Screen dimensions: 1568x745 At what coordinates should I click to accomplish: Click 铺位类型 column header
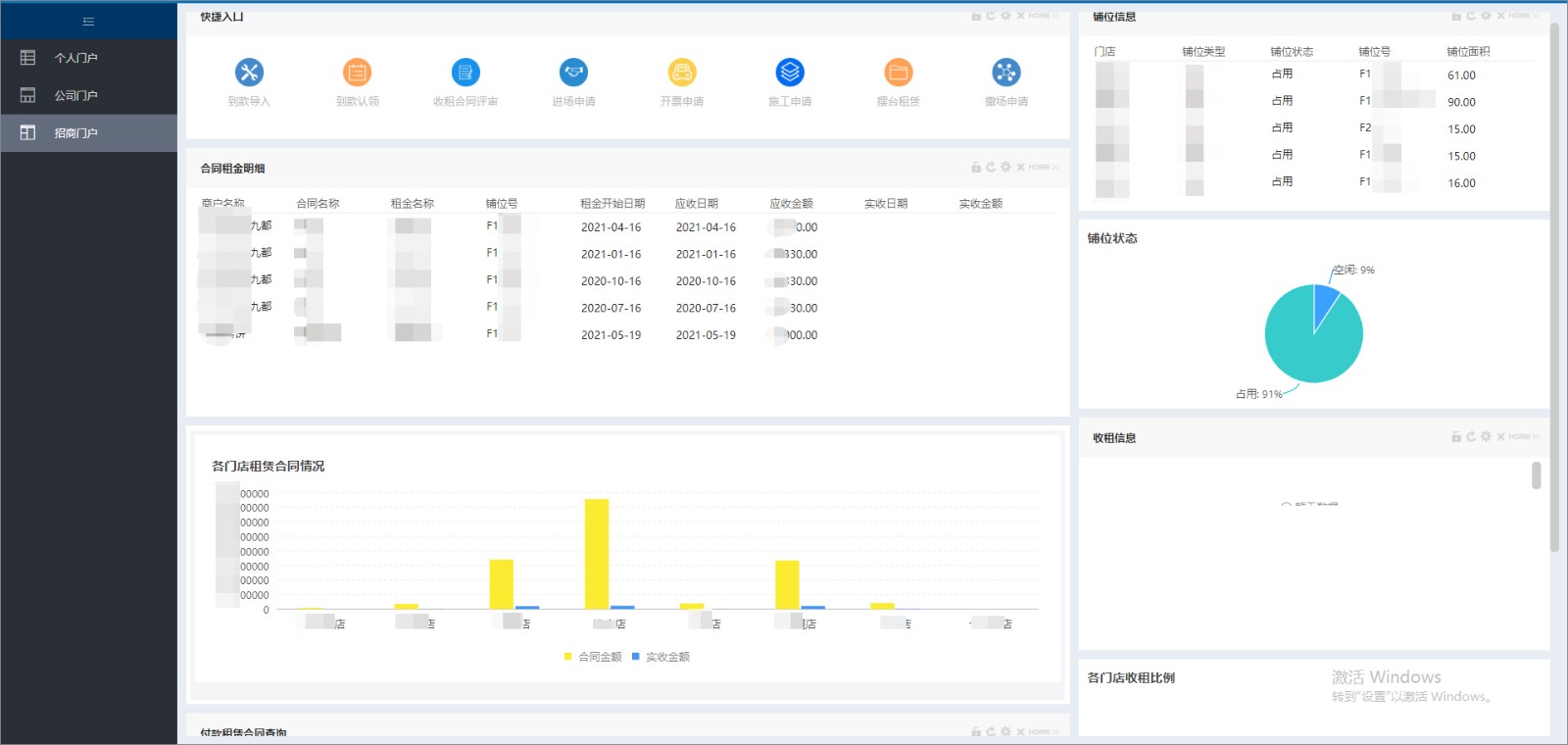pyautogui.click(x=1203, y=52)
